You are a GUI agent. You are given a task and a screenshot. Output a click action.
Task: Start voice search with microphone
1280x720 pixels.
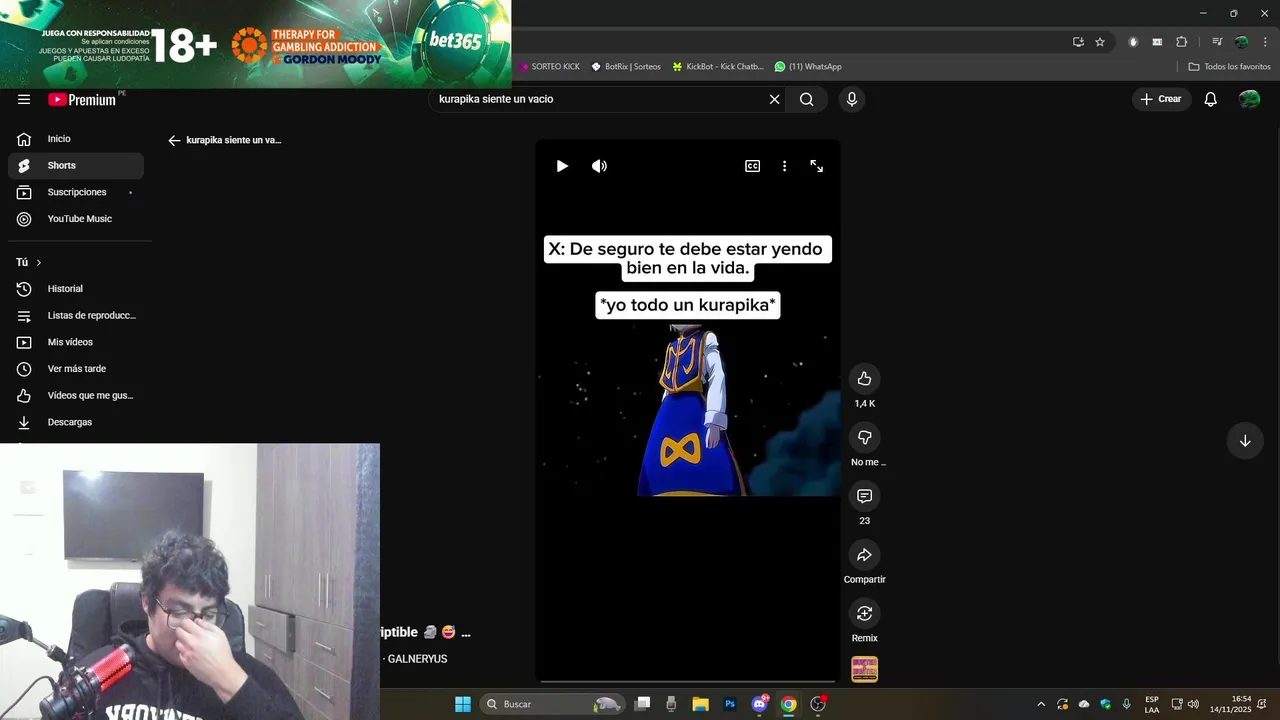click(852, 99)
